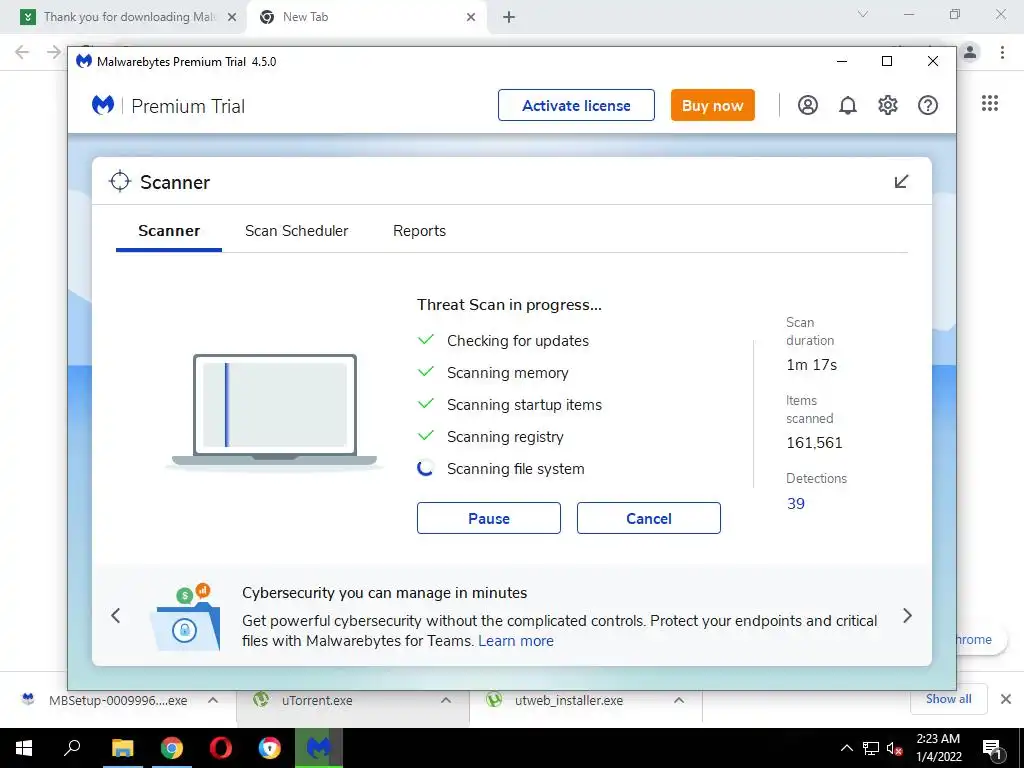
Task: Expand utweb_installer.exe download options chevron
Action: (679, 700)
